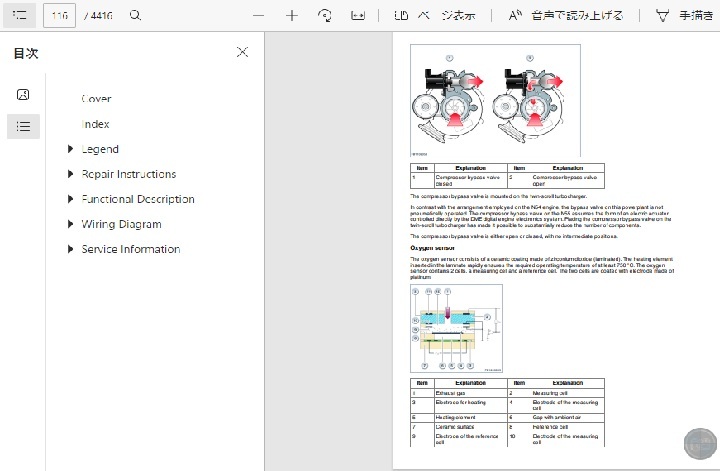Edit the page number field
The image size is (720, 471).
click(59, 16)
